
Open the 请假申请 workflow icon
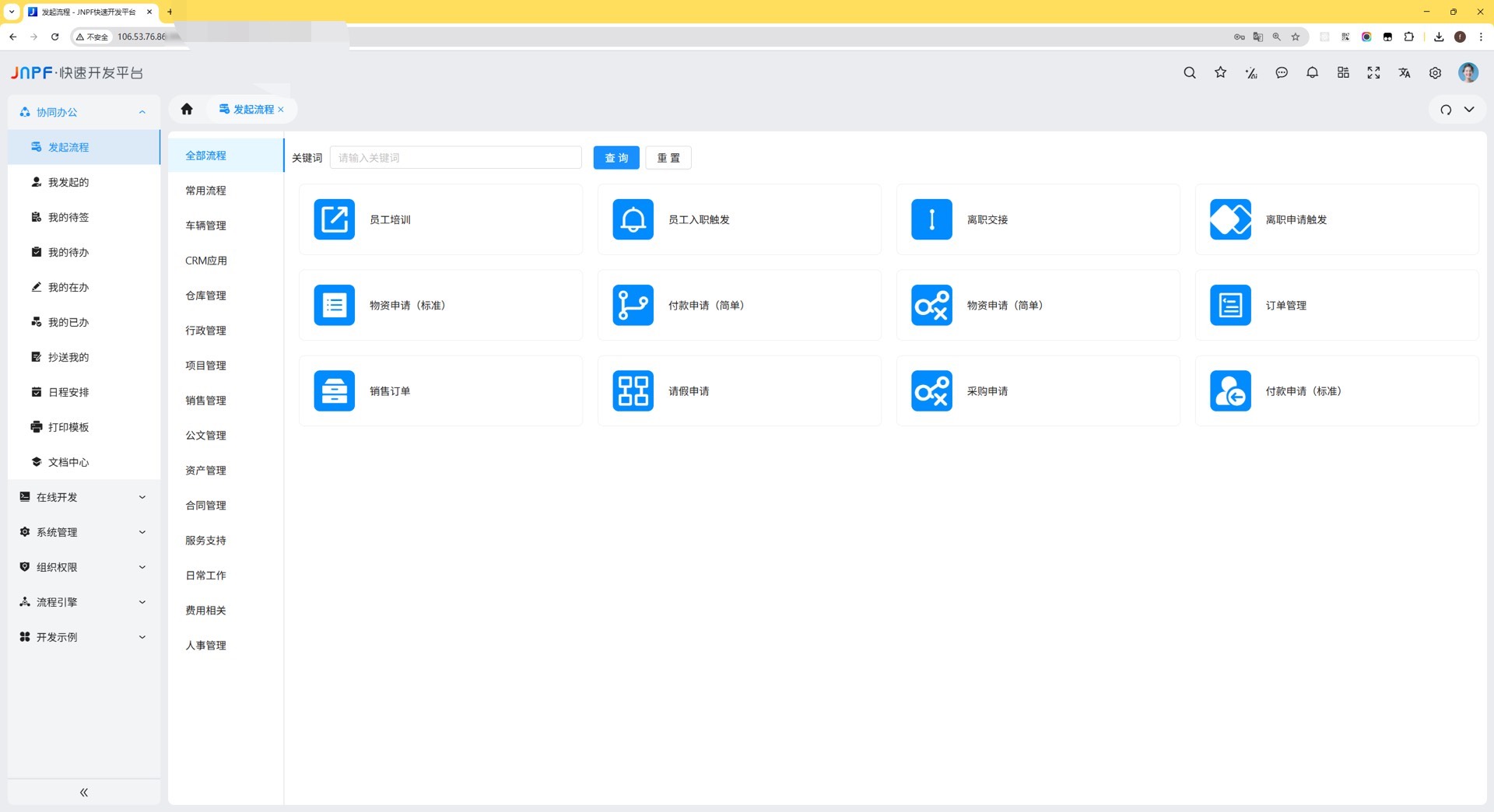click(633, 390)
